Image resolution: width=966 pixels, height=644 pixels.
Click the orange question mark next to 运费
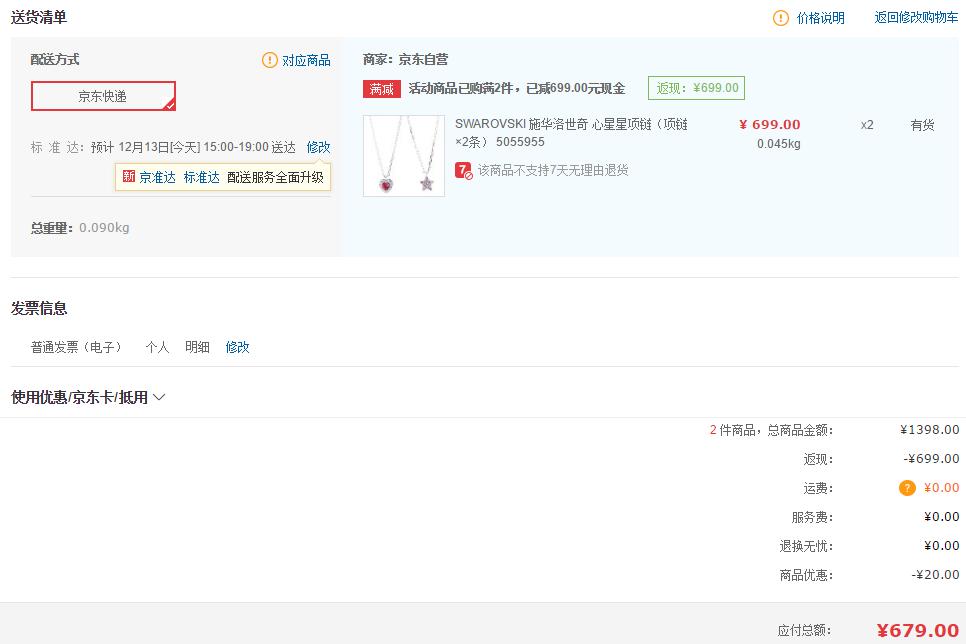click(907, 488)
